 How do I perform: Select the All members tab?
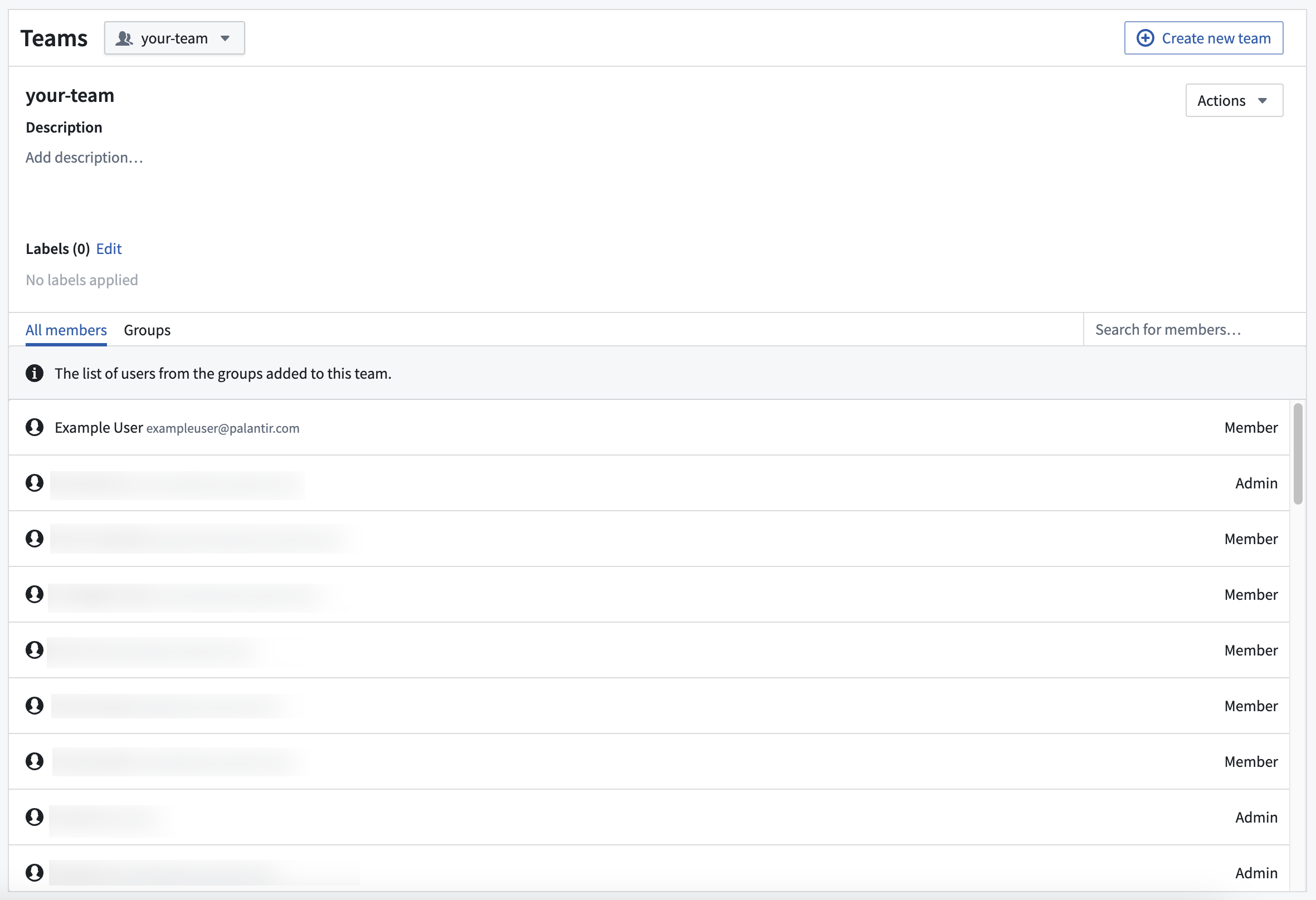point(66,330)
